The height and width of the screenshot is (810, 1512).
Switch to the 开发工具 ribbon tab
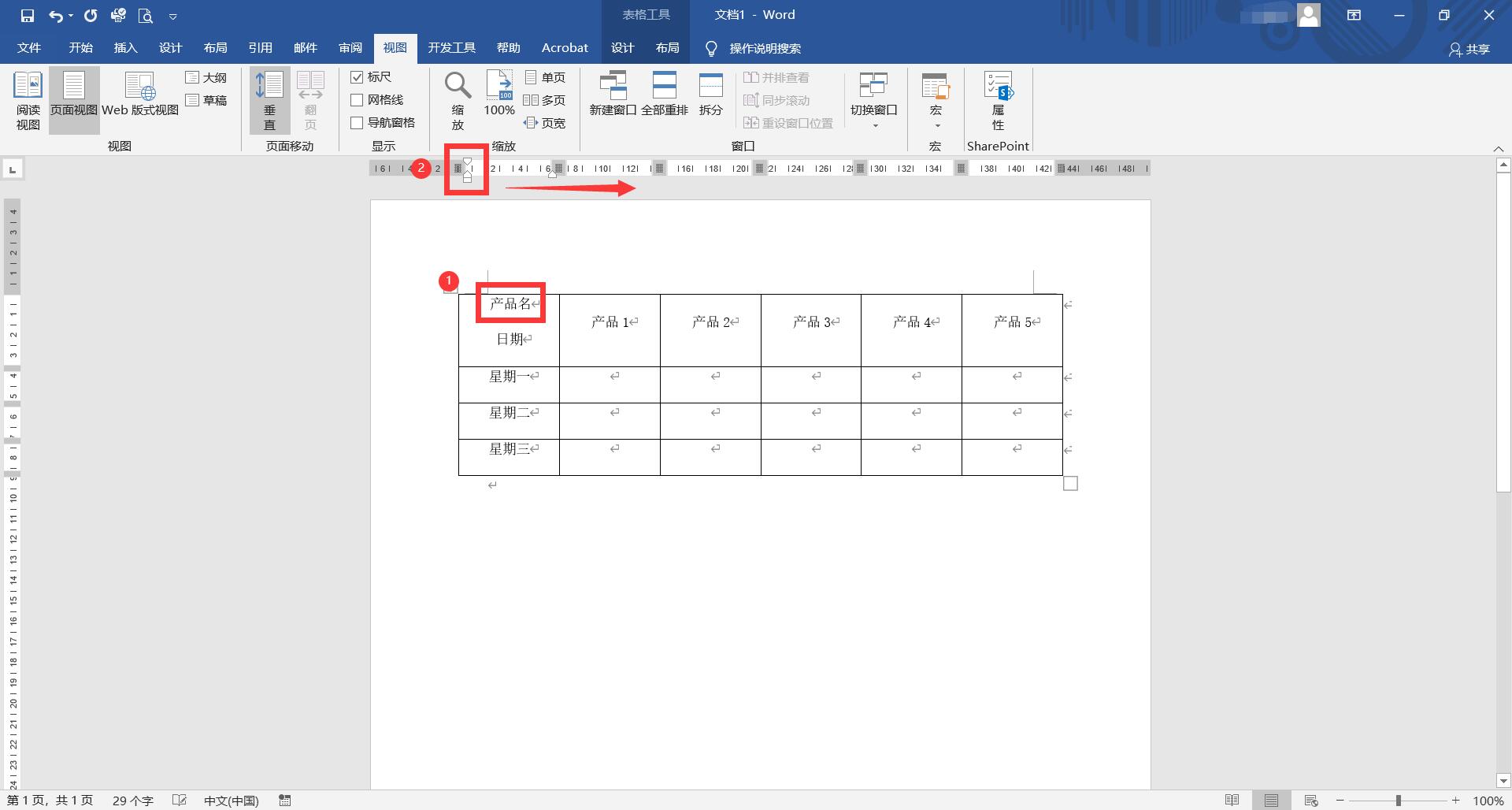click(451, 47)
